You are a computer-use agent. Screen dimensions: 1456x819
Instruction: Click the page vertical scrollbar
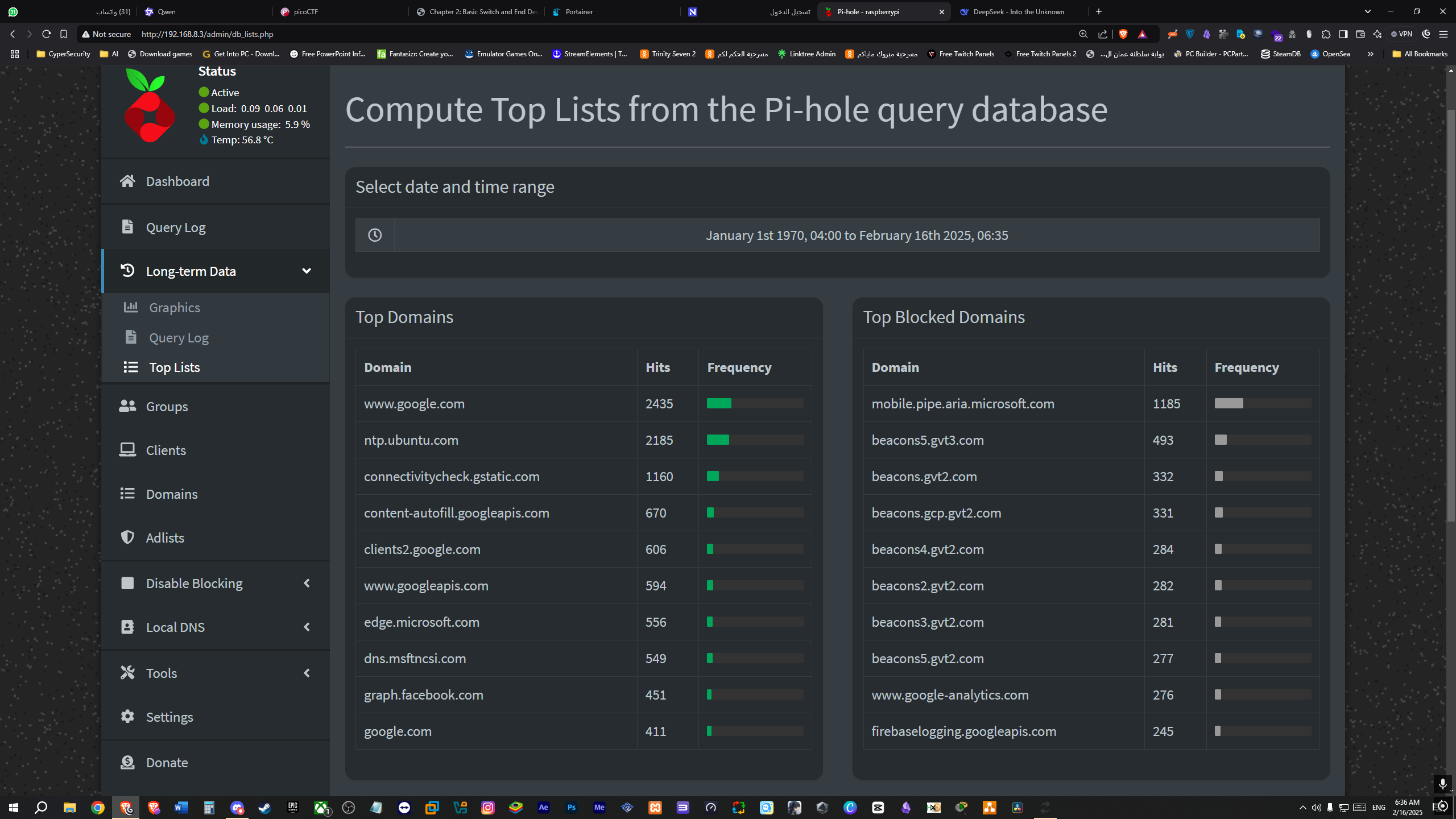[x=1450, y=315]
